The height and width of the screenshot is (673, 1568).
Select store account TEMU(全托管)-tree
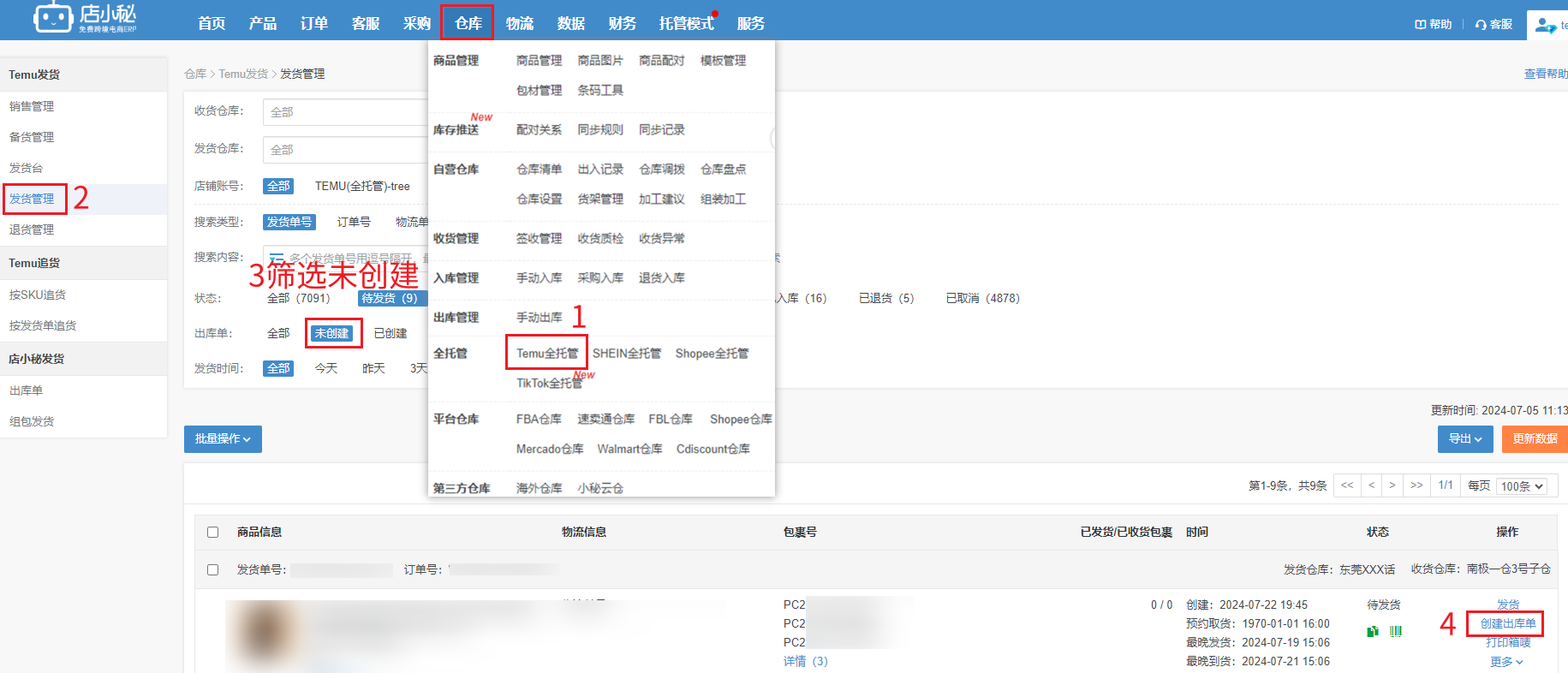[x=362, y=186]
